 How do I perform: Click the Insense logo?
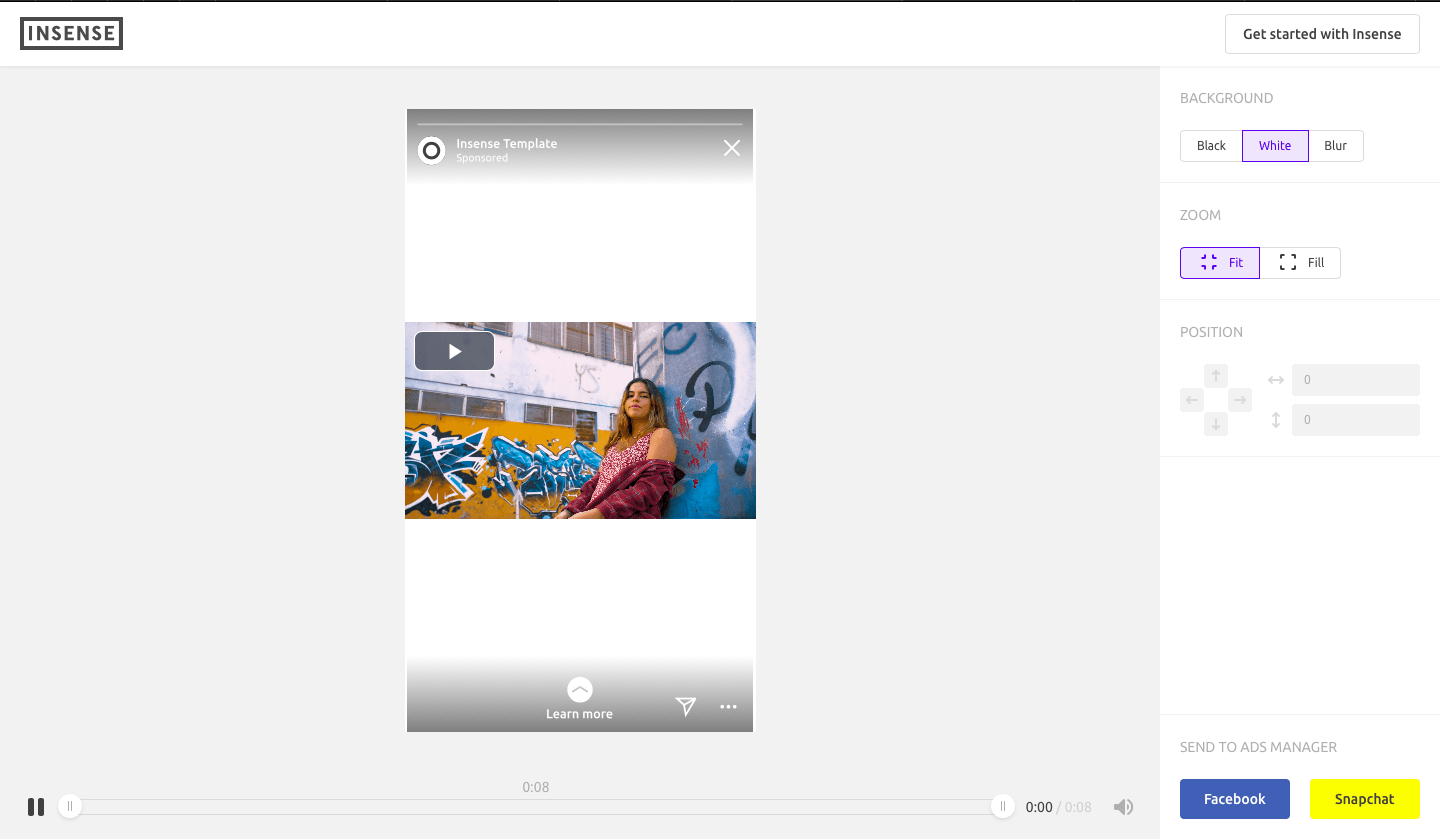coord(71,34)
